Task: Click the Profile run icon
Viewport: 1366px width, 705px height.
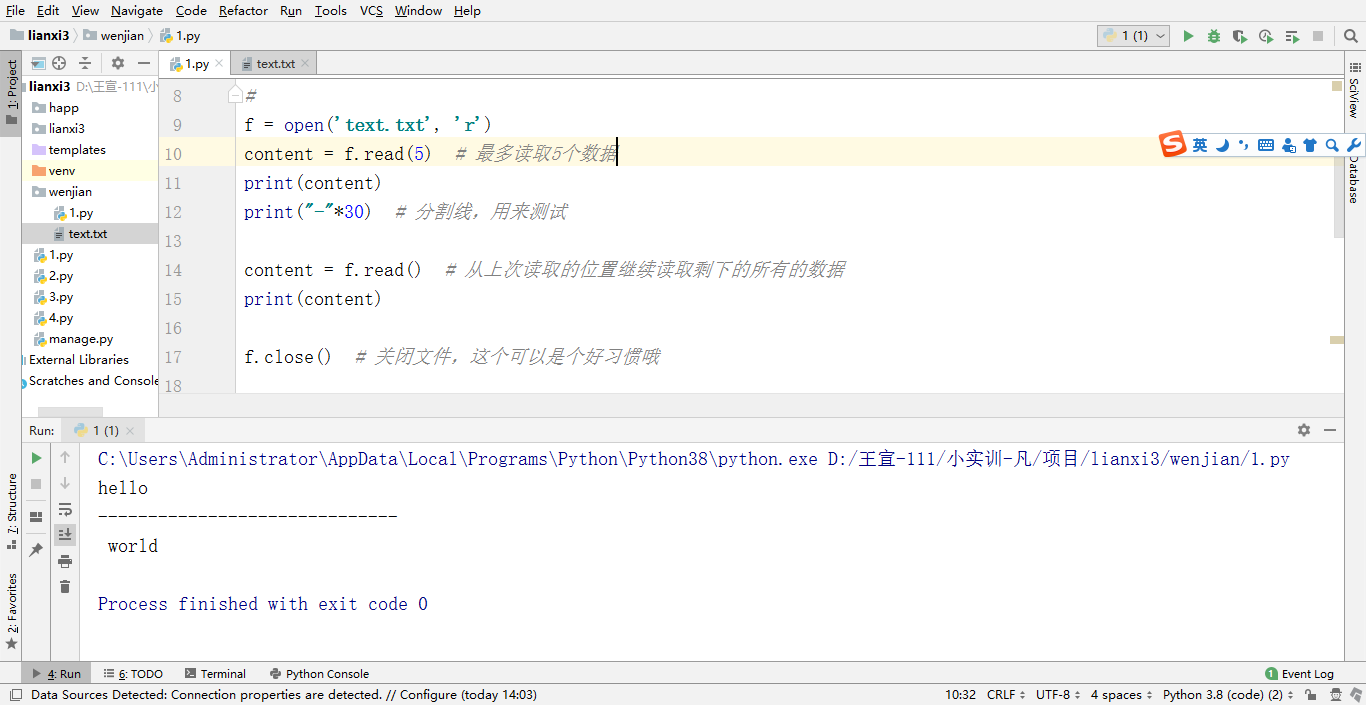Action: click(1266, 36)
